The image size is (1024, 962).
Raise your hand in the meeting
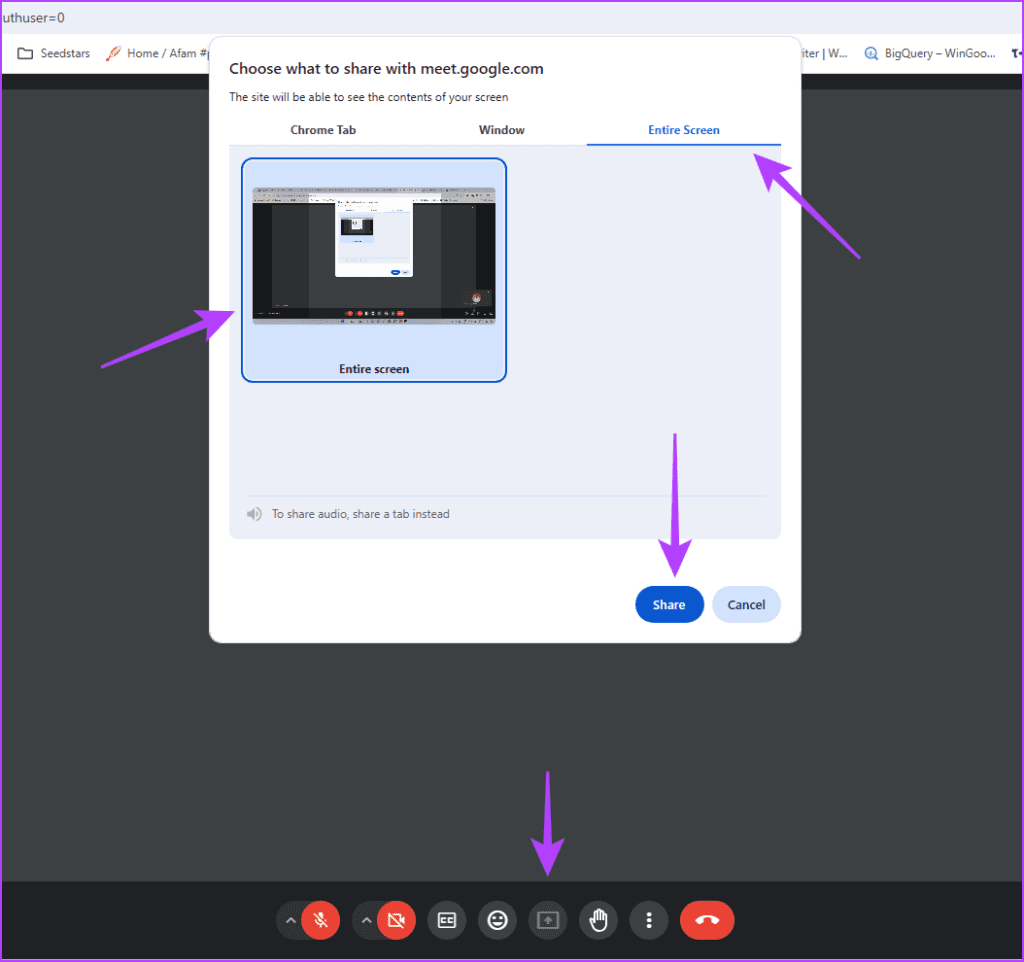(598, 920)
